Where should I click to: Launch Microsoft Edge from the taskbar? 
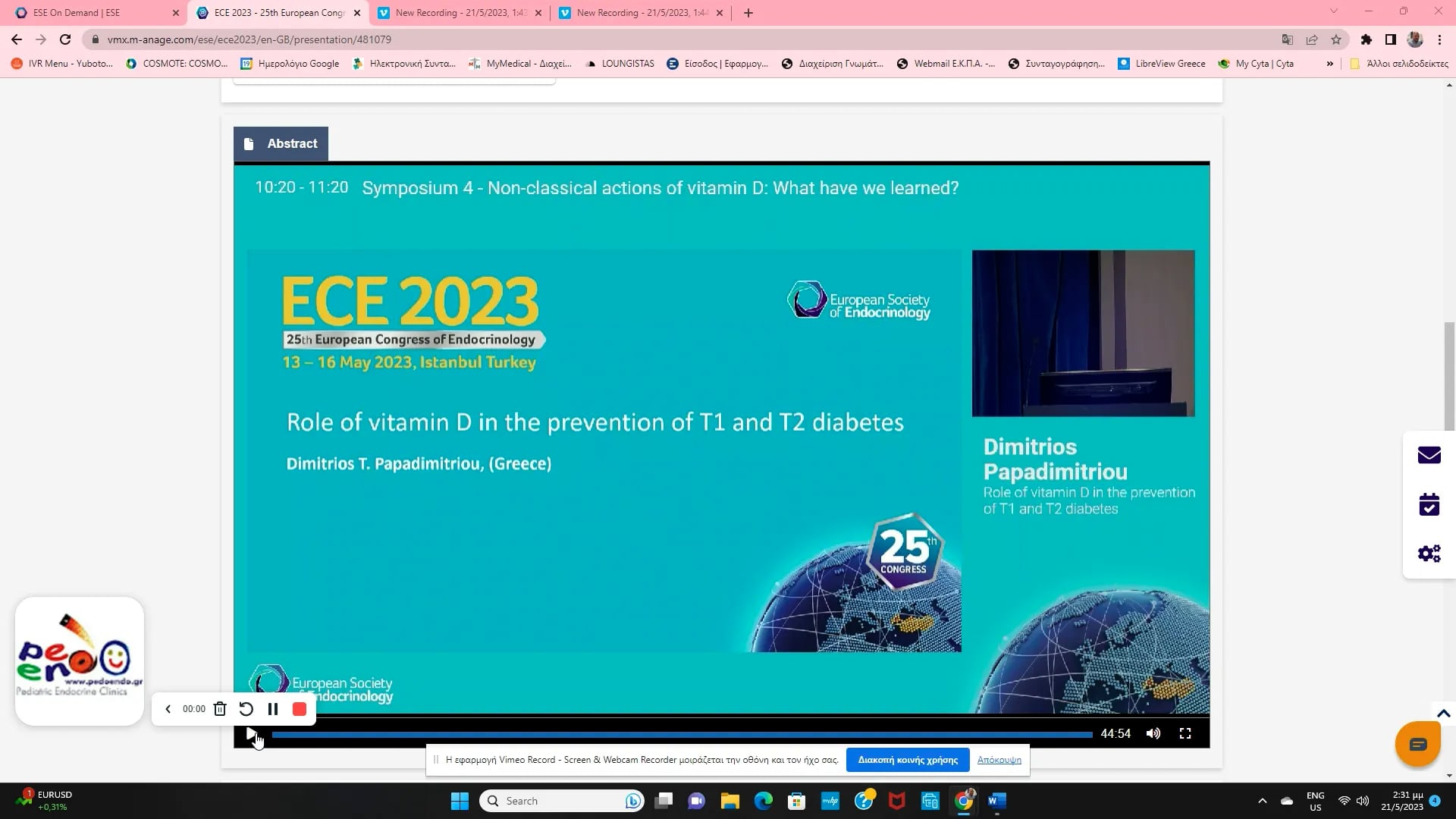coord(763,801)
